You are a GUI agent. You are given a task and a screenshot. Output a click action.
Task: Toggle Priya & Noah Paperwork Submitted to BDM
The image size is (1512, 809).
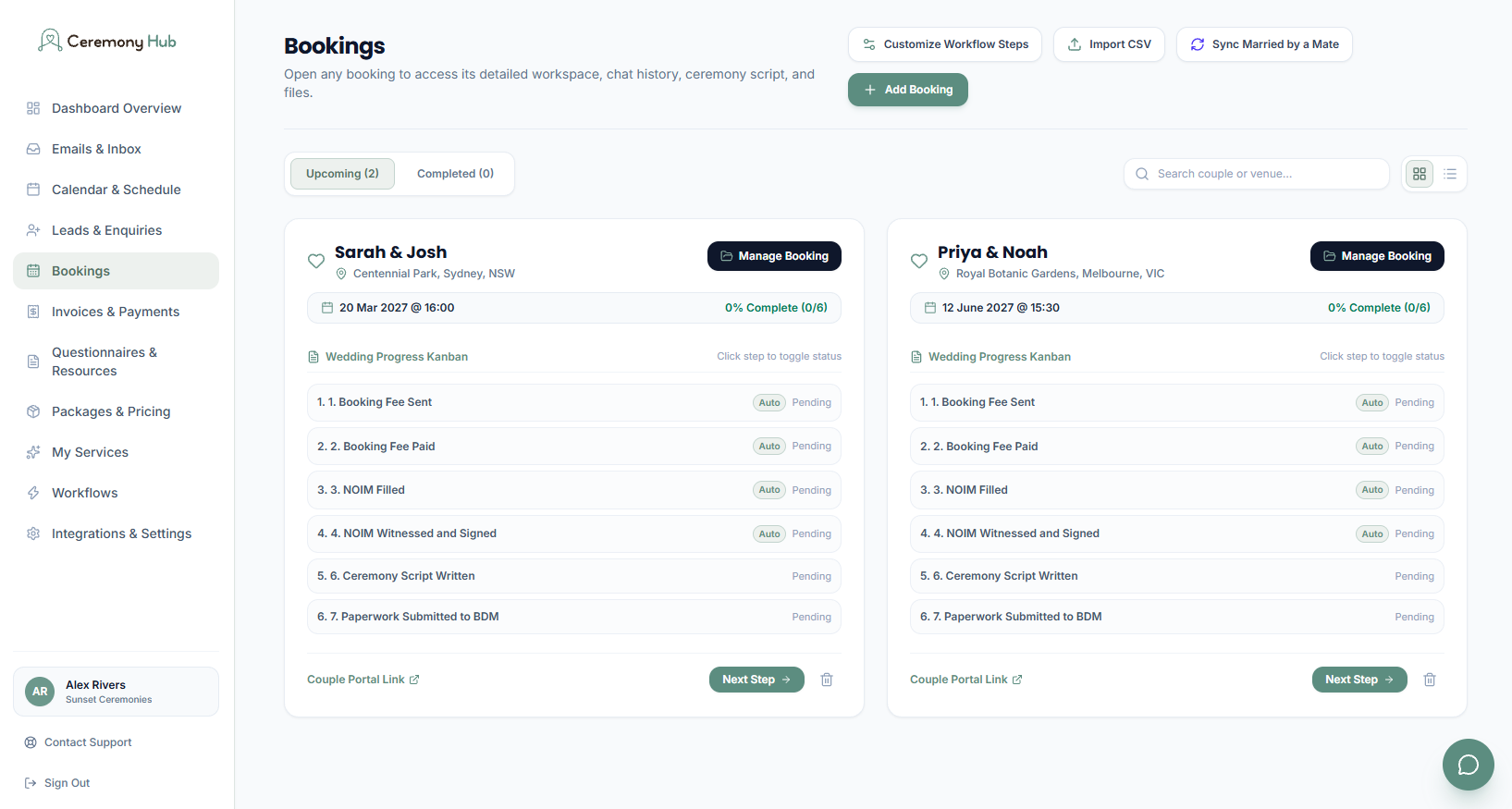pos(1177,617)
